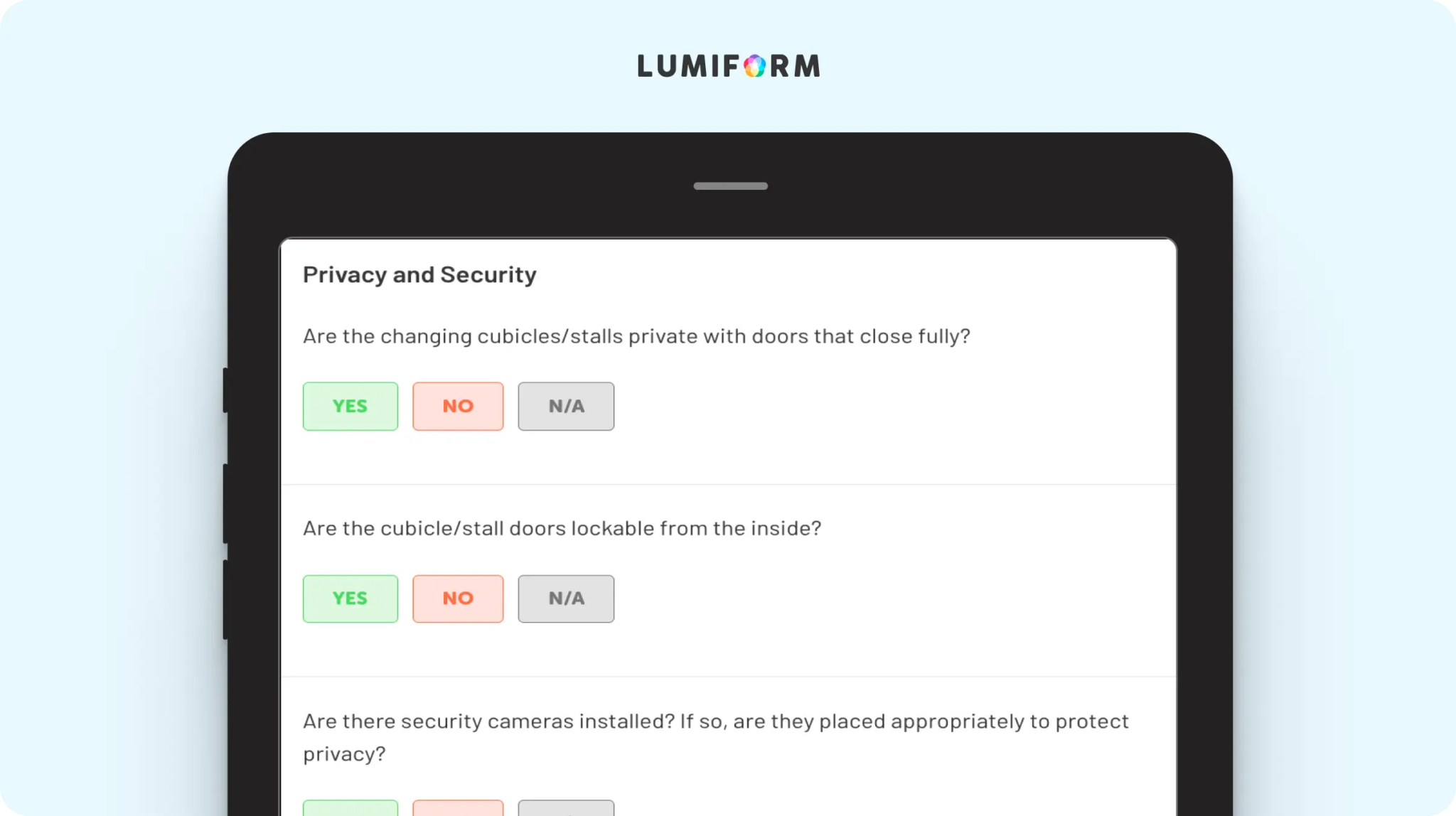Select YES for the security cameras question

coord(350,808)
